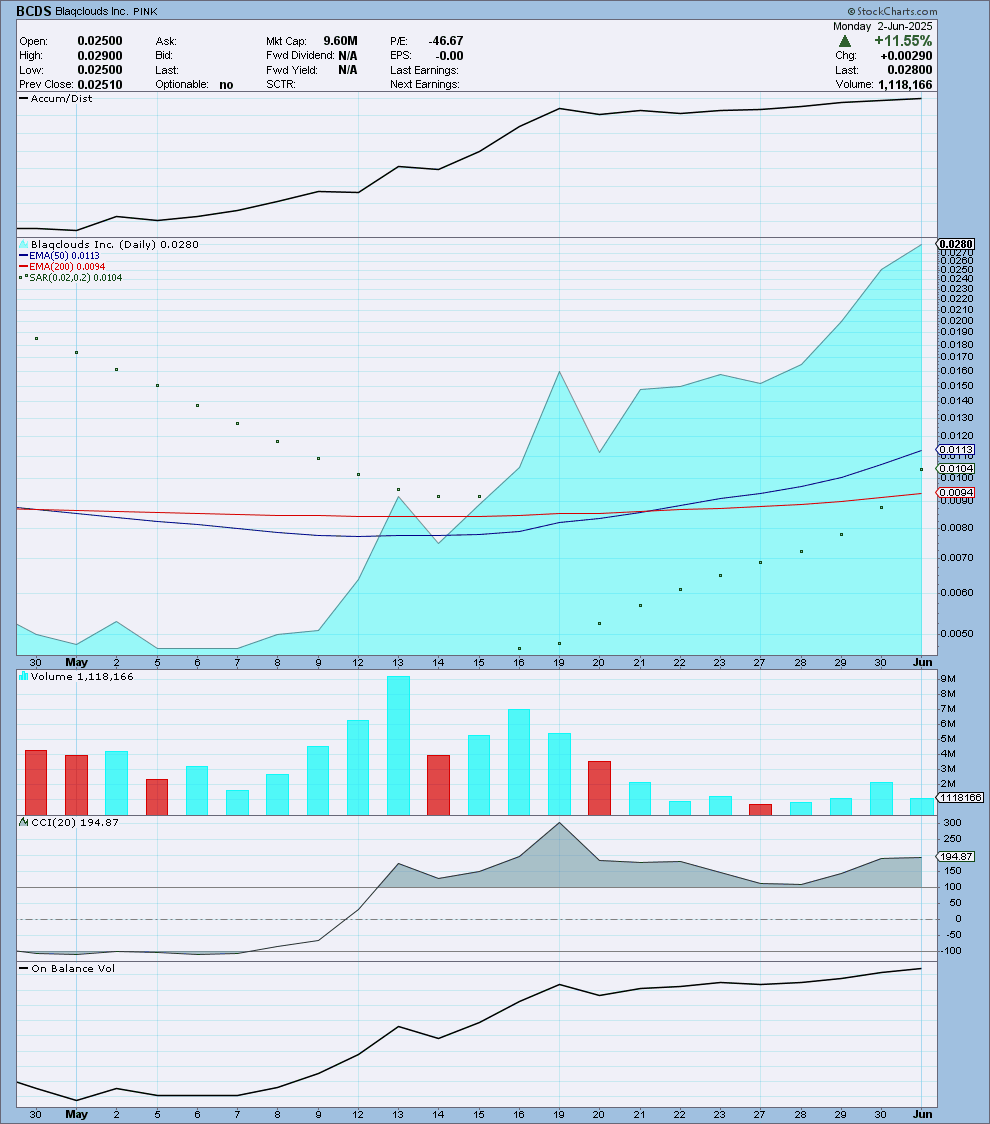Click the On Balance Vol panel label
This screenshot has height=1124, width=990.
pyautogui.click(x=73, y=968)
